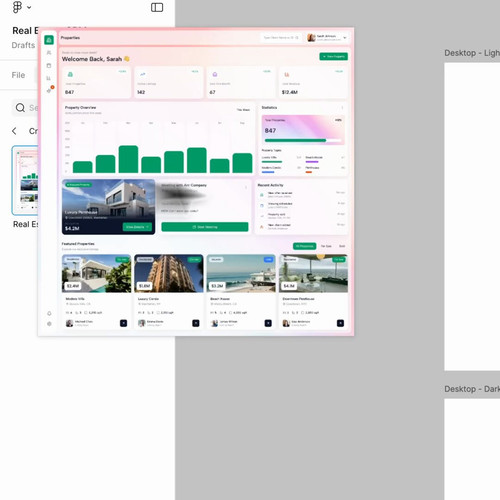Image resolution: width=500 pixels, height=500 pixels.
Task: Click the green building icon on the 847 card
Action: pos(70,74)
